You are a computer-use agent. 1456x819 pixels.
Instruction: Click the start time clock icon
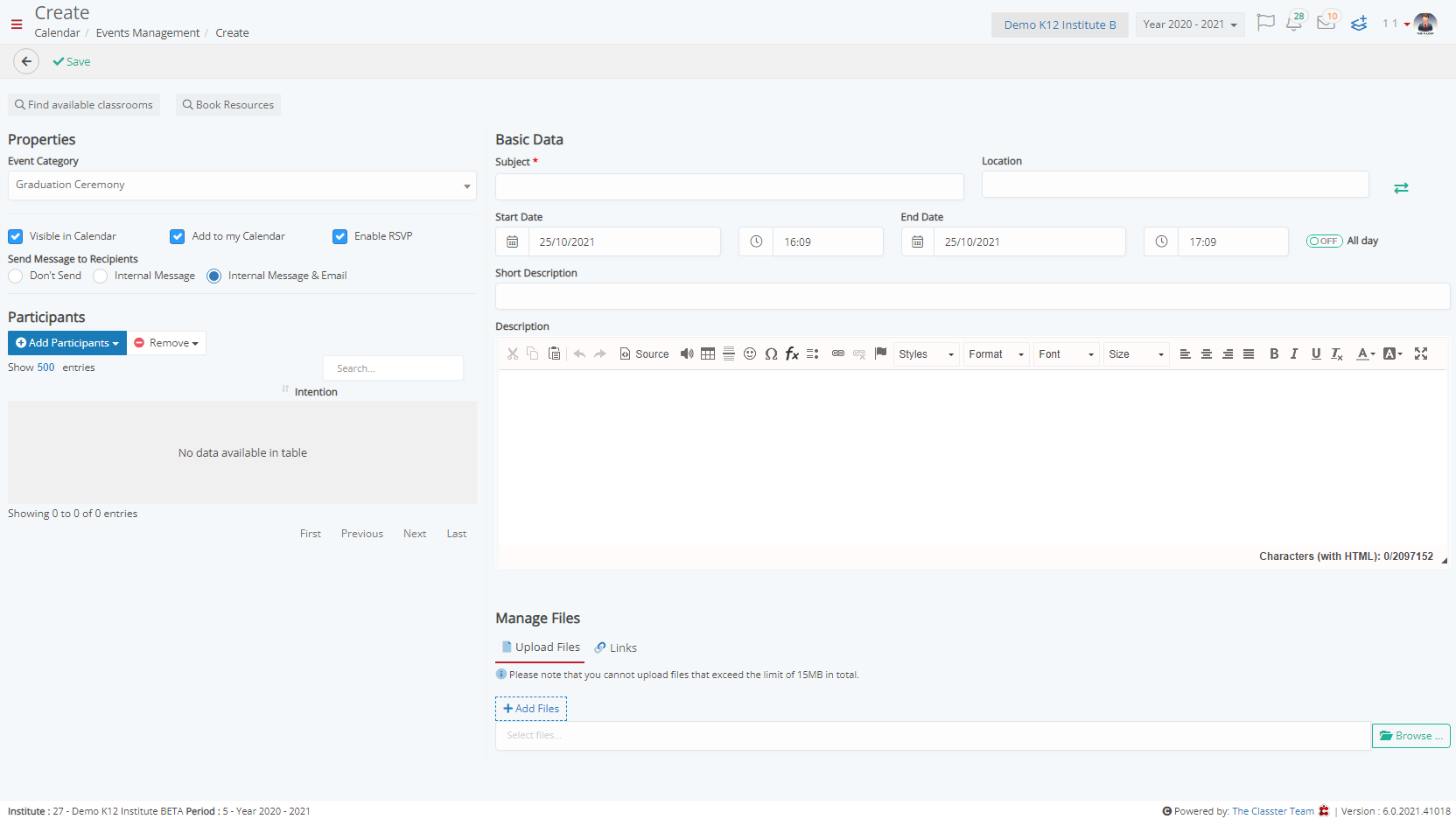(756, 241)
